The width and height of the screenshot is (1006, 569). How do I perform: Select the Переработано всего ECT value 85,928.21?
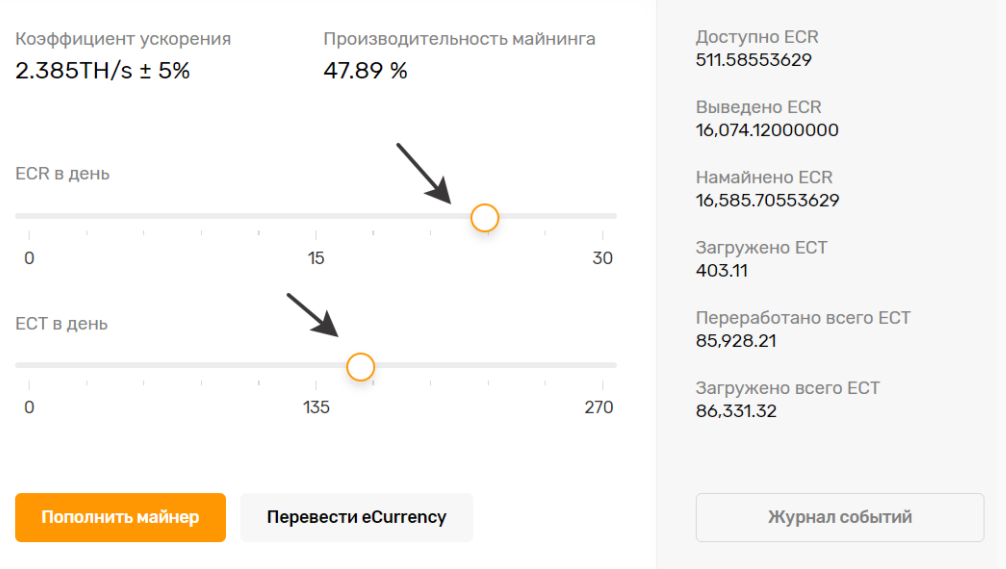pos(736,341)
